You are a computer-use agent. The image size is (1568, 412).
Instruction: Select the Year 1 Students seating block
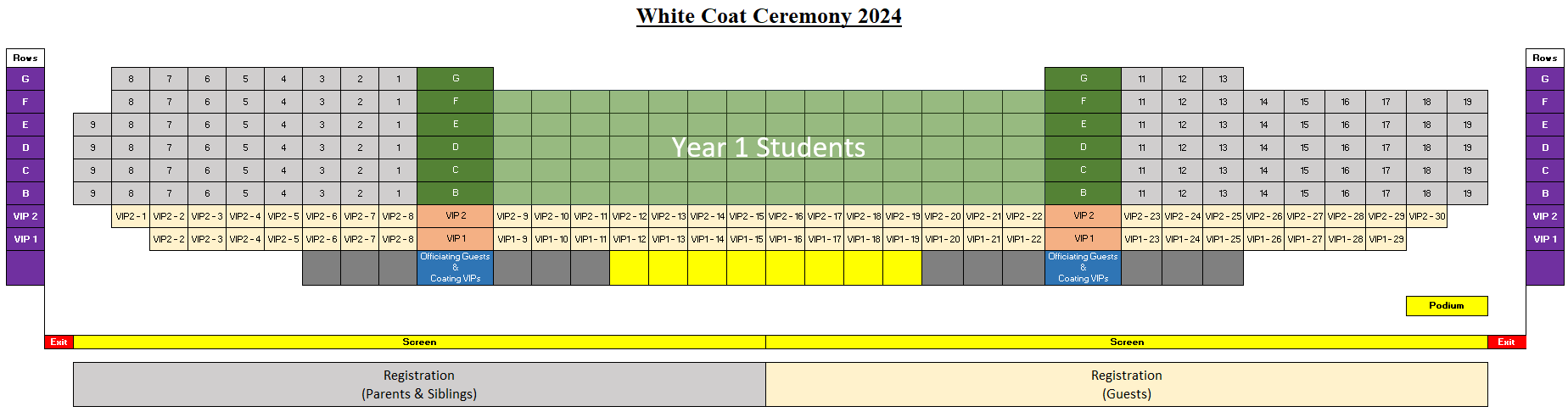(769, 148)
